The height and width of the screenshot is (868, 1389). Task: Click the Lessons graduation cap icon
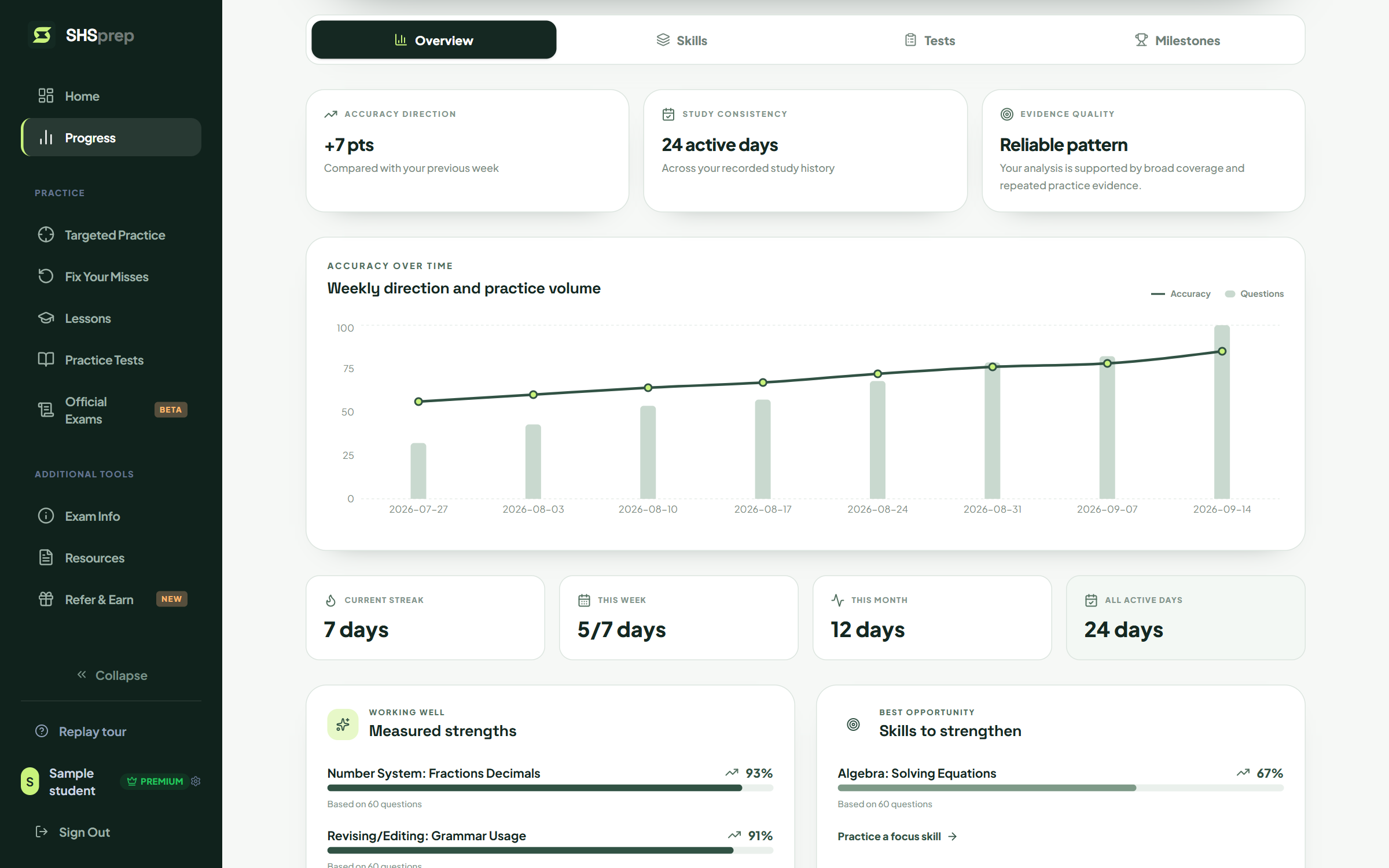click(46, 318)
